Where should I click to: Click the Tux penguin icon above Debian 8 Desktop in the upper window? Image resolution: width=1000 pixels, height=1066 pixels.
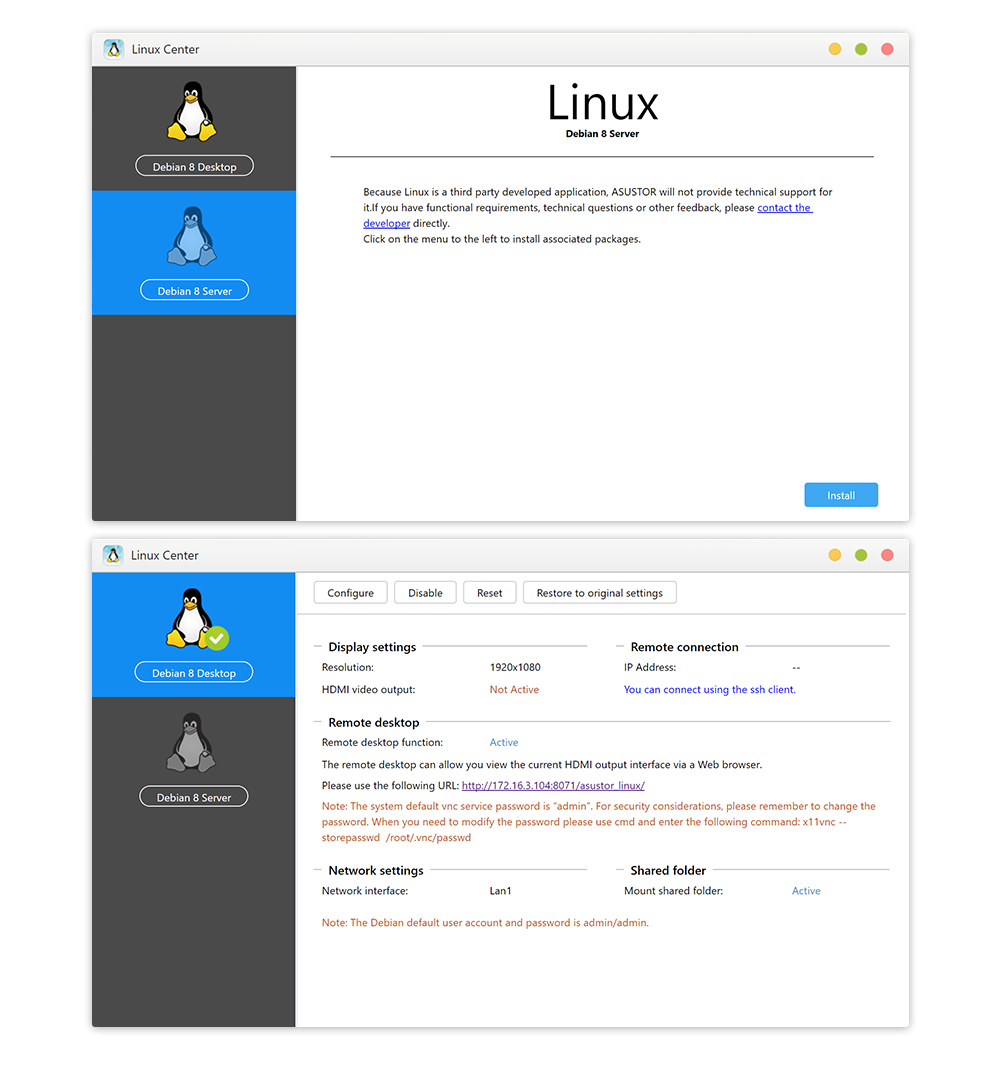(192, 111)
